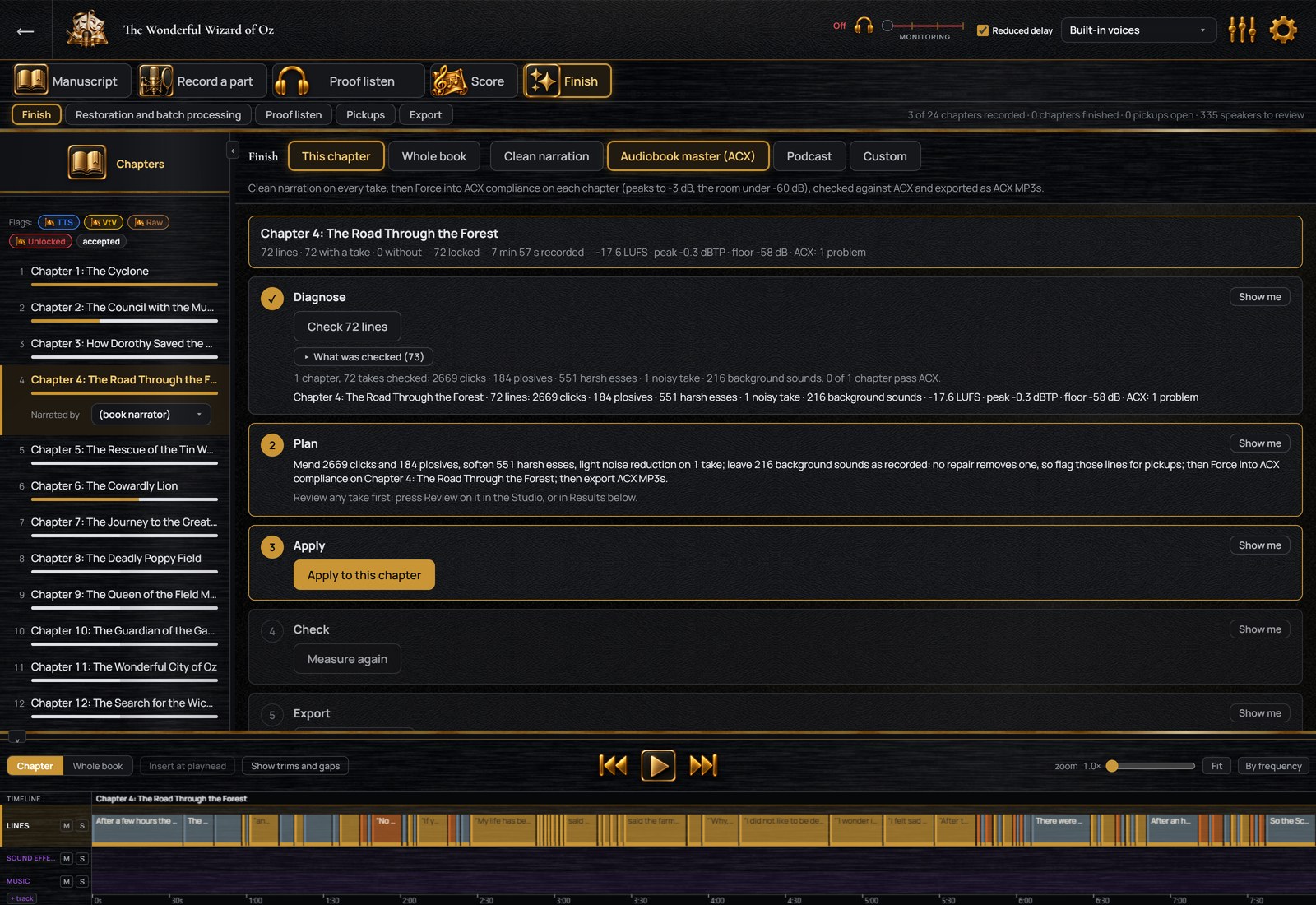Click the Check 72 lines button
The width and height of the screenshot is (1316, 905).
(x=347, y=327)
